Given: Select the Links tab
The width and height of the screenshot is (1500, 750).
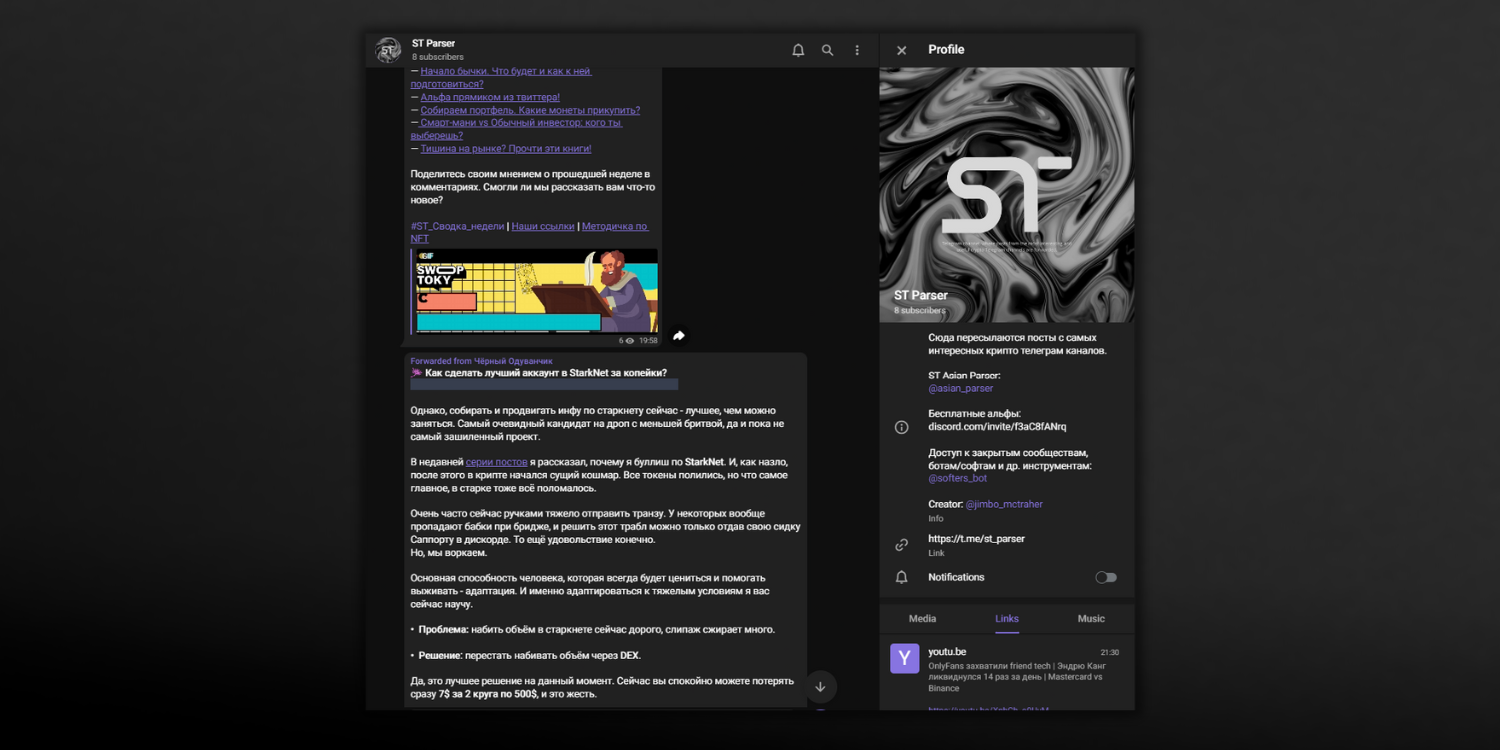Looking at the screenshot, I should click(x=1007, y=619).
